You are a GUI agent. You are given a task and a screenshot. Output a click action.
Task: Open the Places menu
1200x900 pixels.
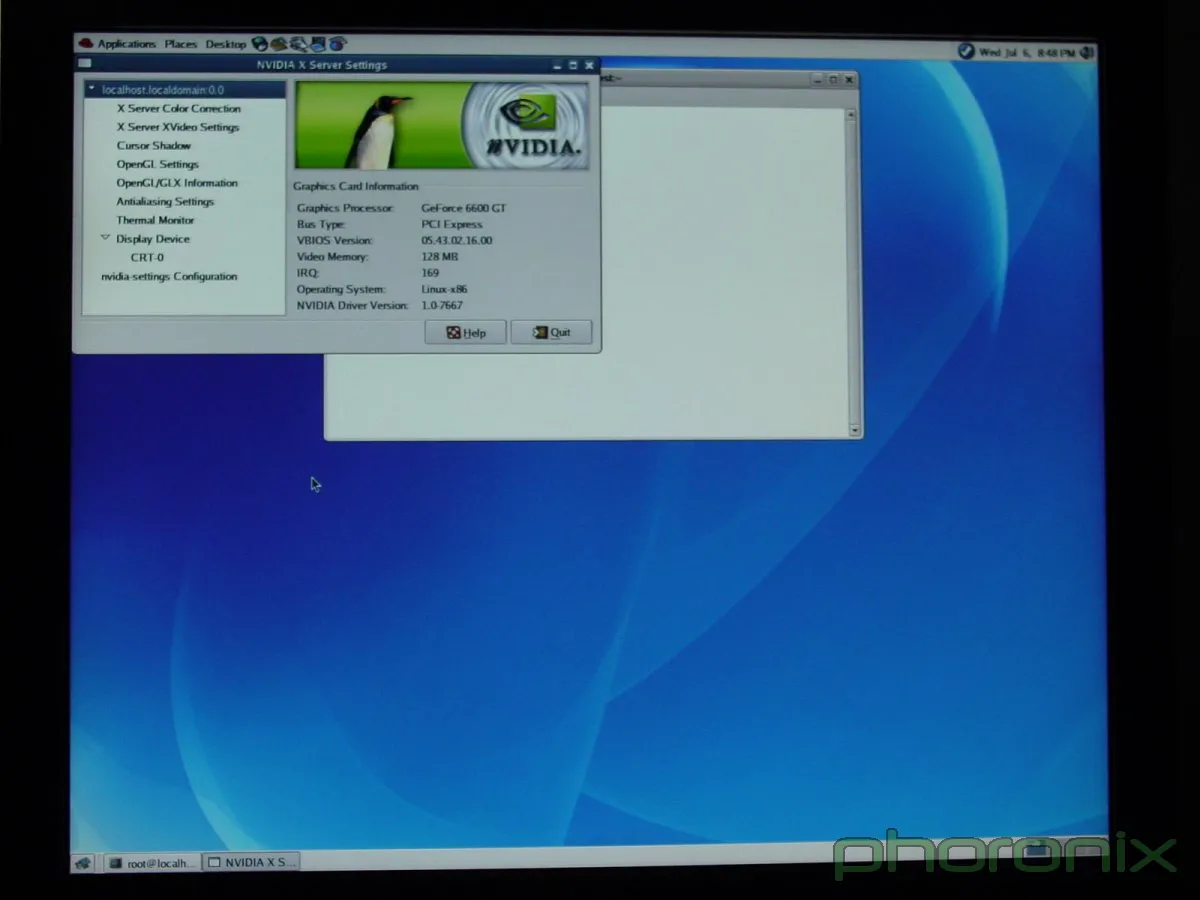click(181, 44)
